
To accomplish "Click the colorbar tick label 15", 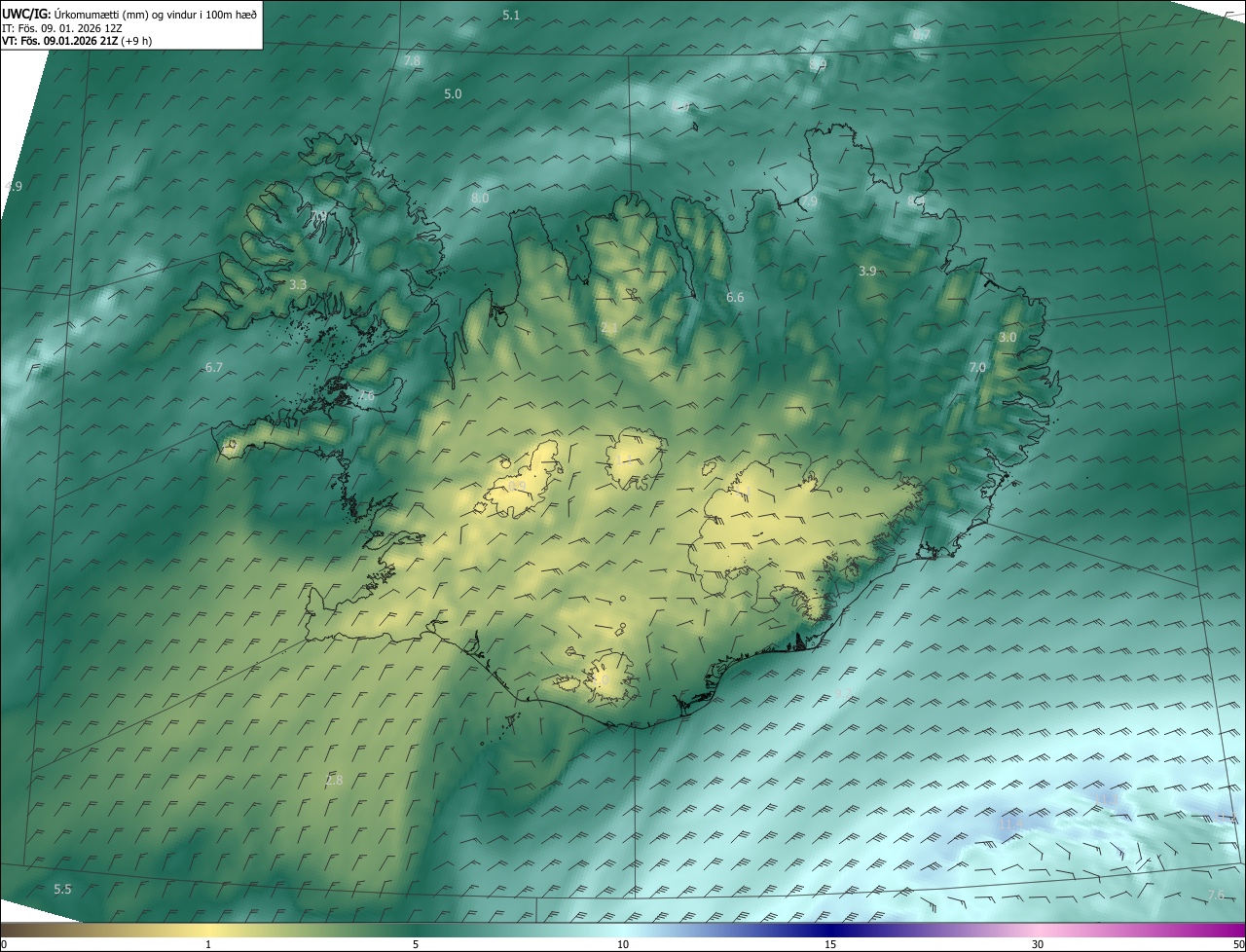I will [x=830, y=944].
